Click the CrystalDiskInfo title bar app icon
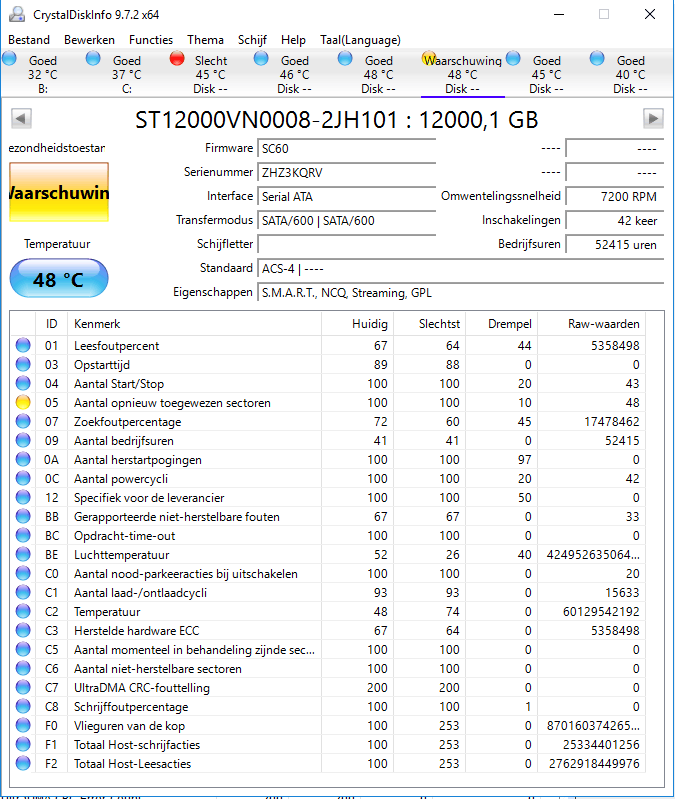The height and width of the screenshot is (799, 675). (17, 14)
